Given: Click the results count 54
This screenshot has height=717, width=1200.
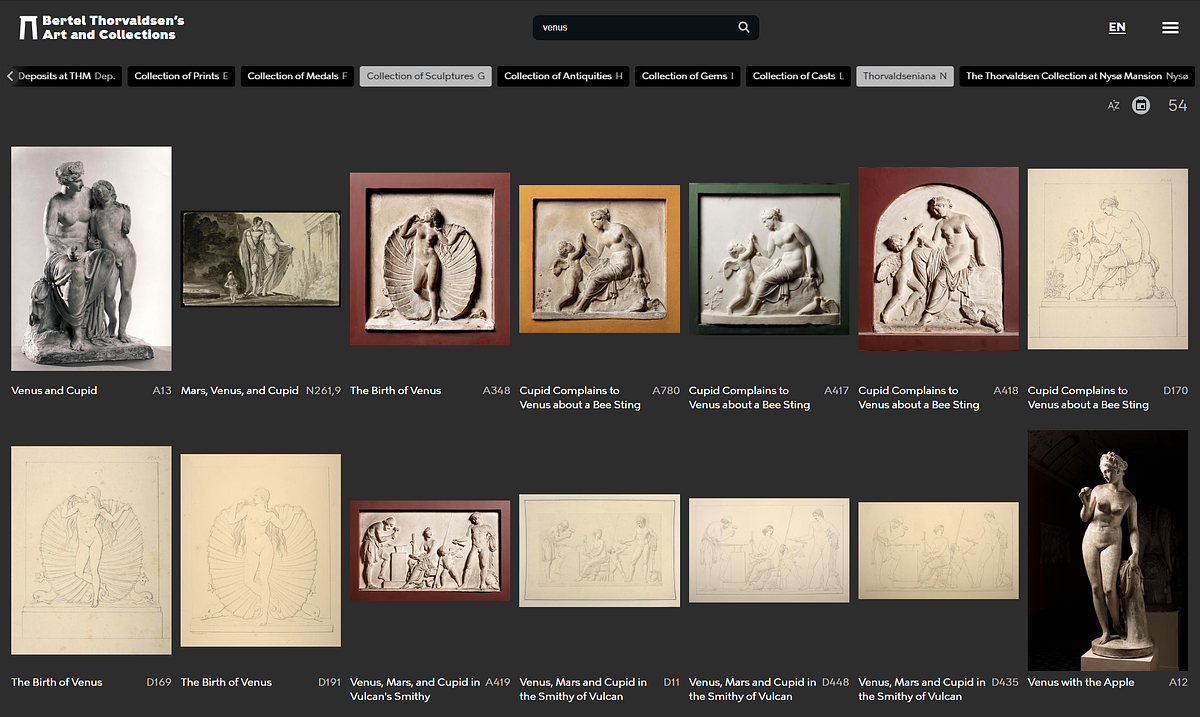Looking at the screenshot, I should pyautogui.click(x=1177, y=105).
